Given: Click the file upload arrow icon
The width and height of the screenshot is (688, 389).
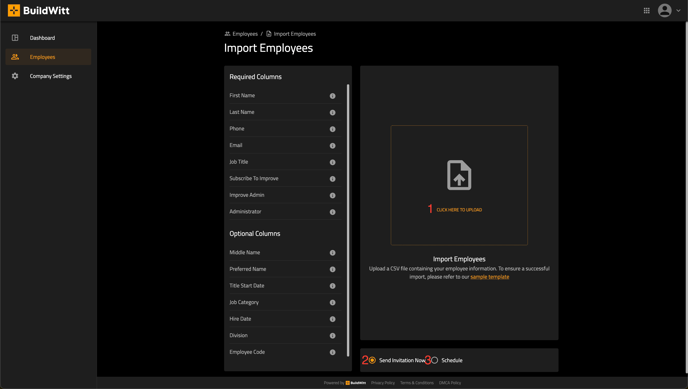Looking at the screenshot, I should pyautogui.click(x=459, y=175).
